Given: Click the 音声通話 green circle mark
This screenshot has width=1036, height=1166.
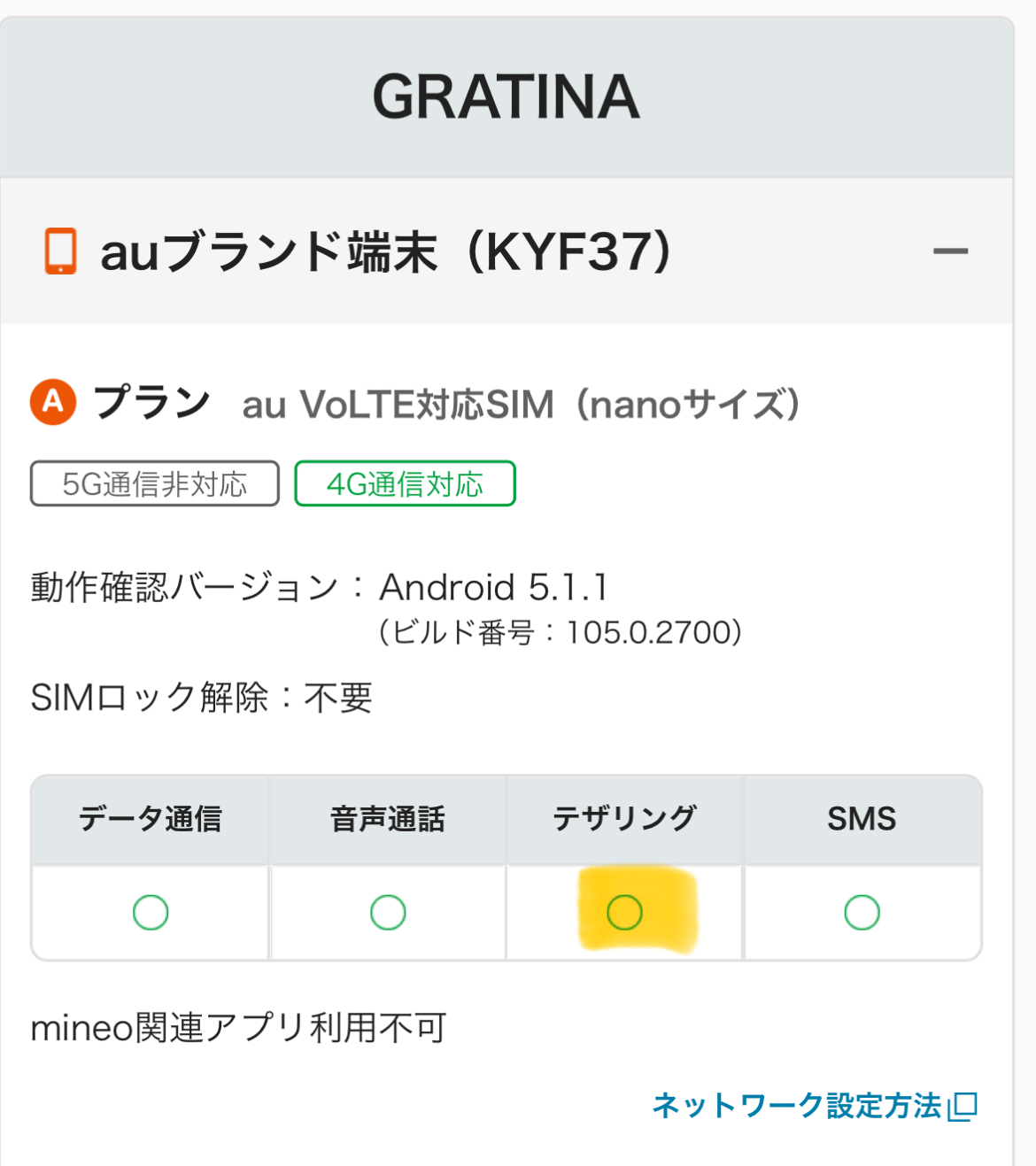Looking at the screenshot, I should point(388,912).
